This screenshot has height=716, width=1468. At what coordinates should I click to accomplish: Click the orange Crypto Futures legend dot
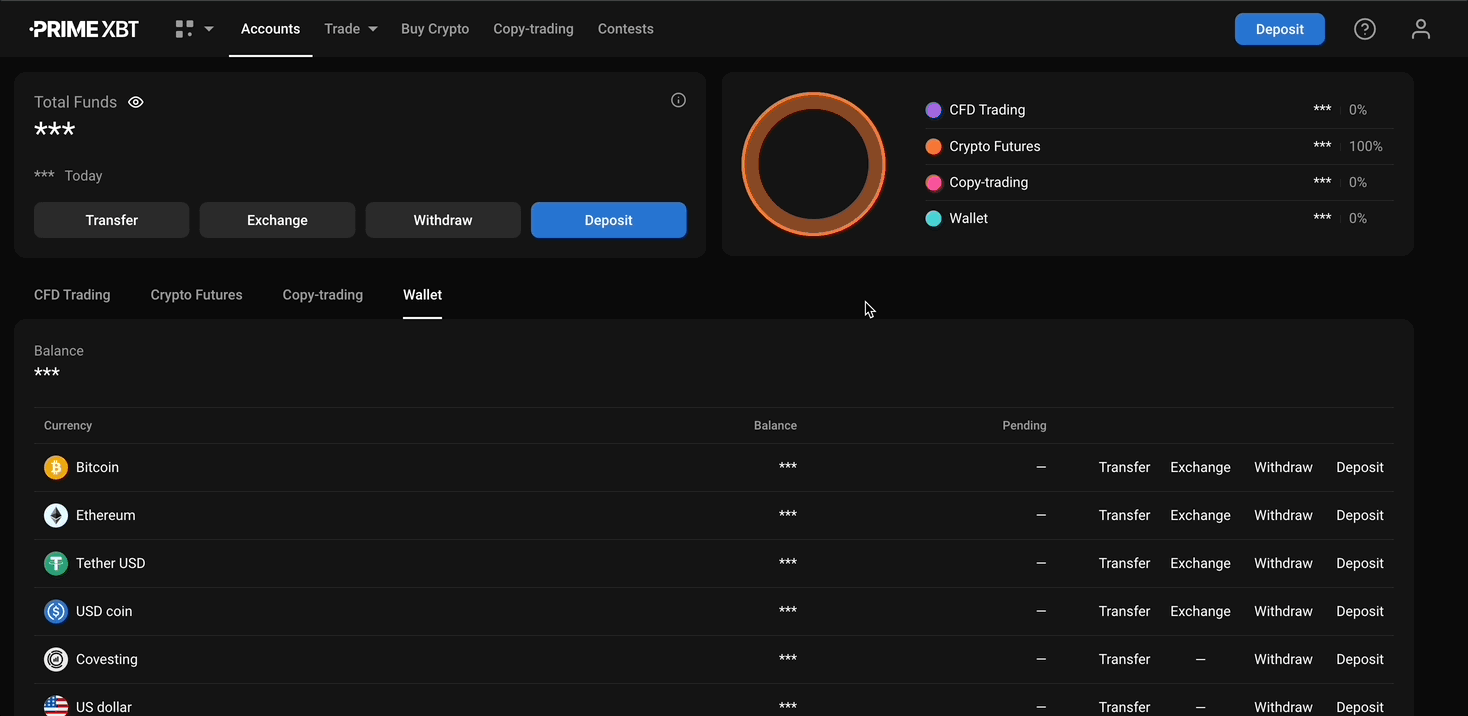pos(933,146)
